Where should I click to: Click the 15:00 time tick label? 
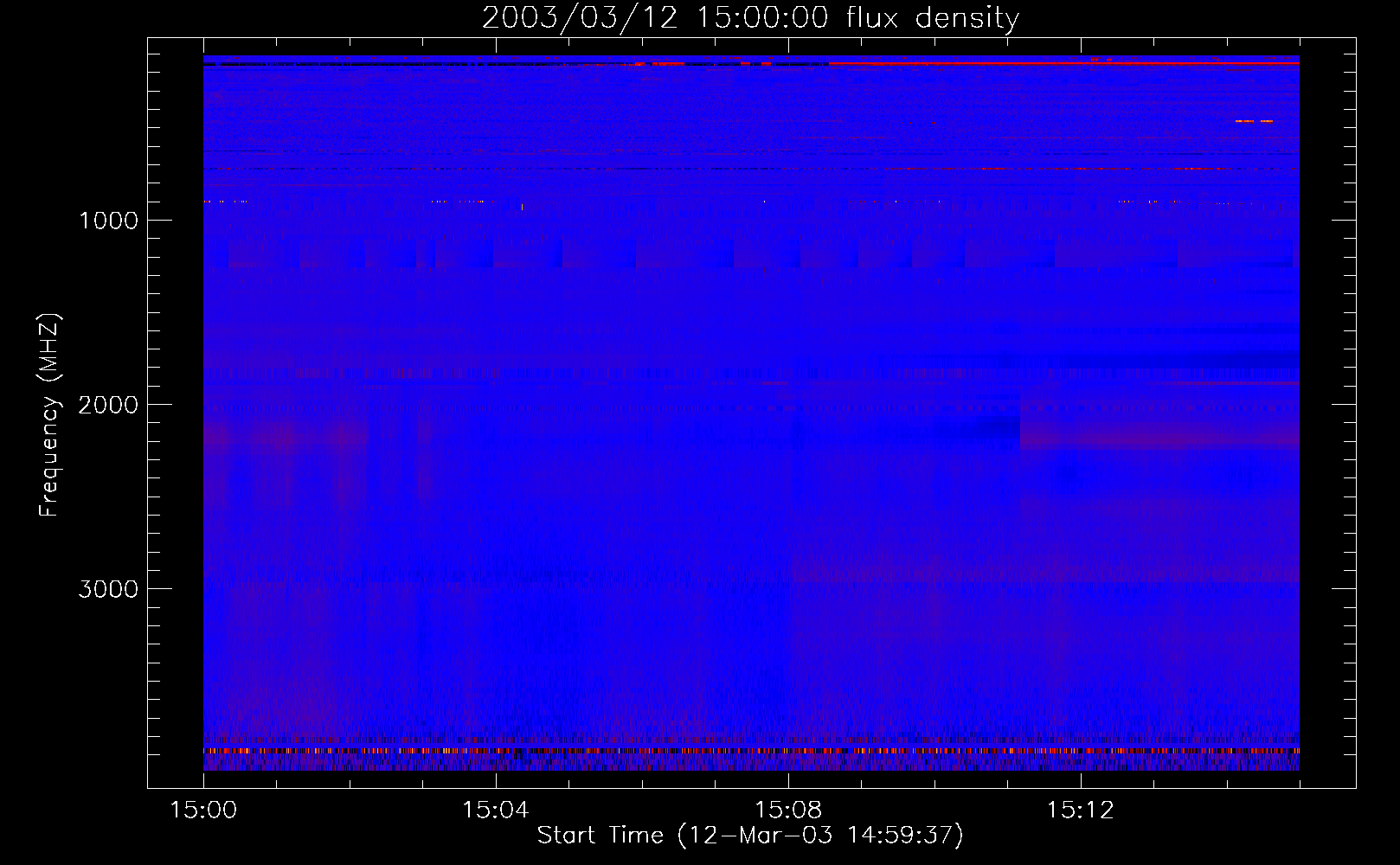[203, 811]
